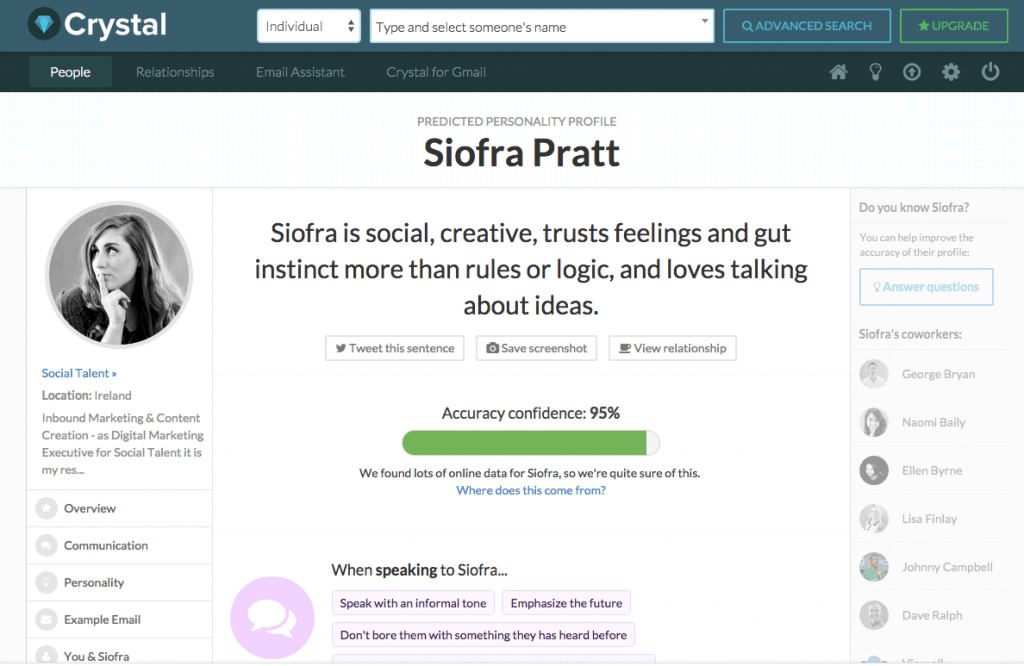This screenshot has width=1024, height=666.
Task: Open Dave Ralph's avatar
Action: tap(874, 615)
